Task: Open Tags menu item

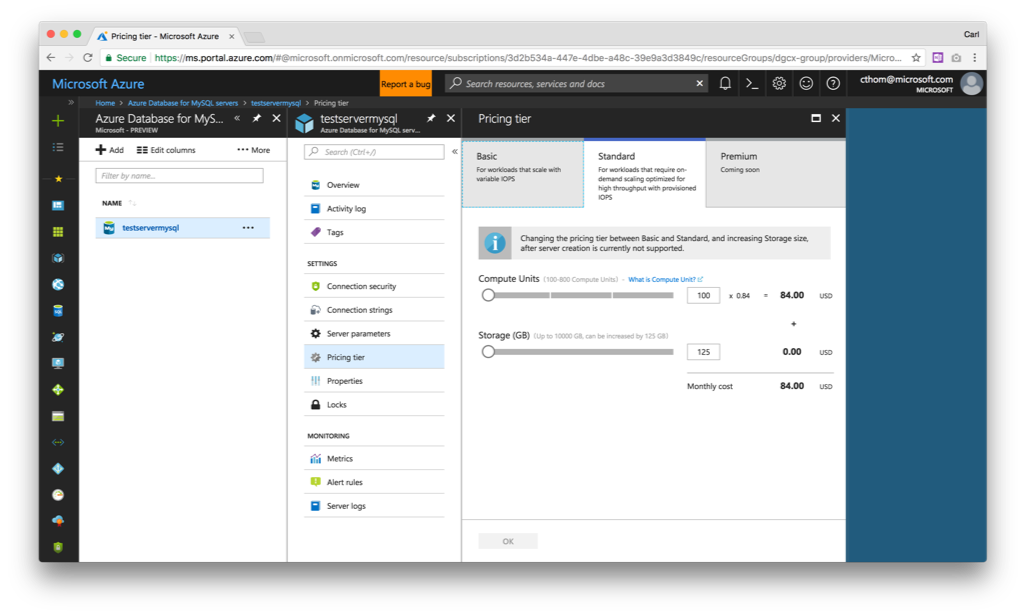Action: coord(374,232)
